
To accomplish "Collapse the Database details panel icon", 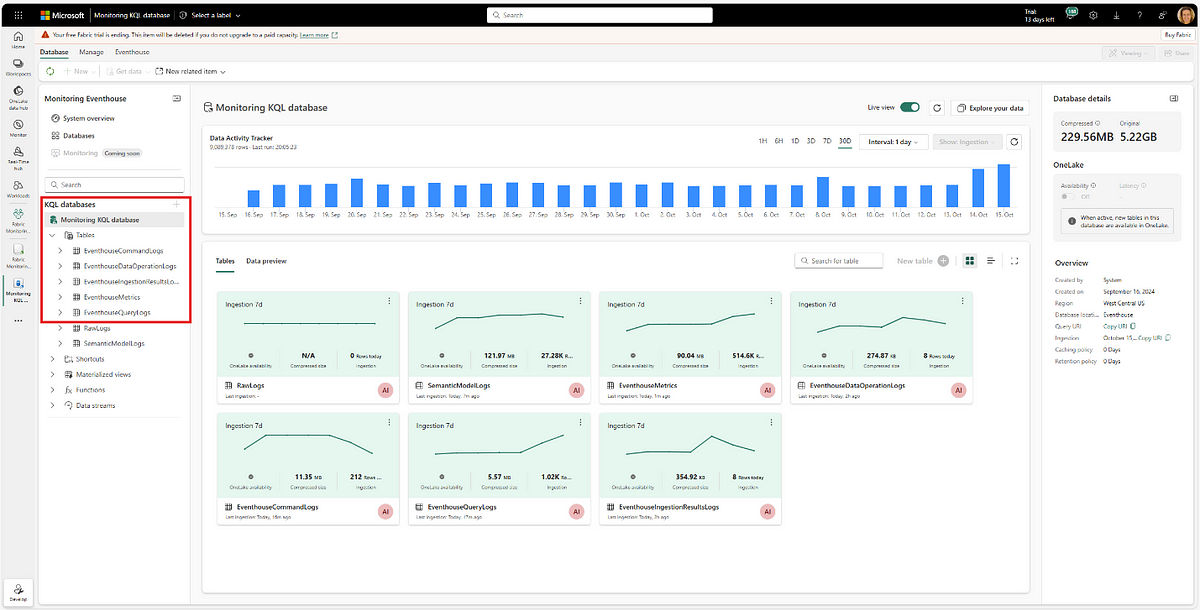I will tap(1173, 99).
